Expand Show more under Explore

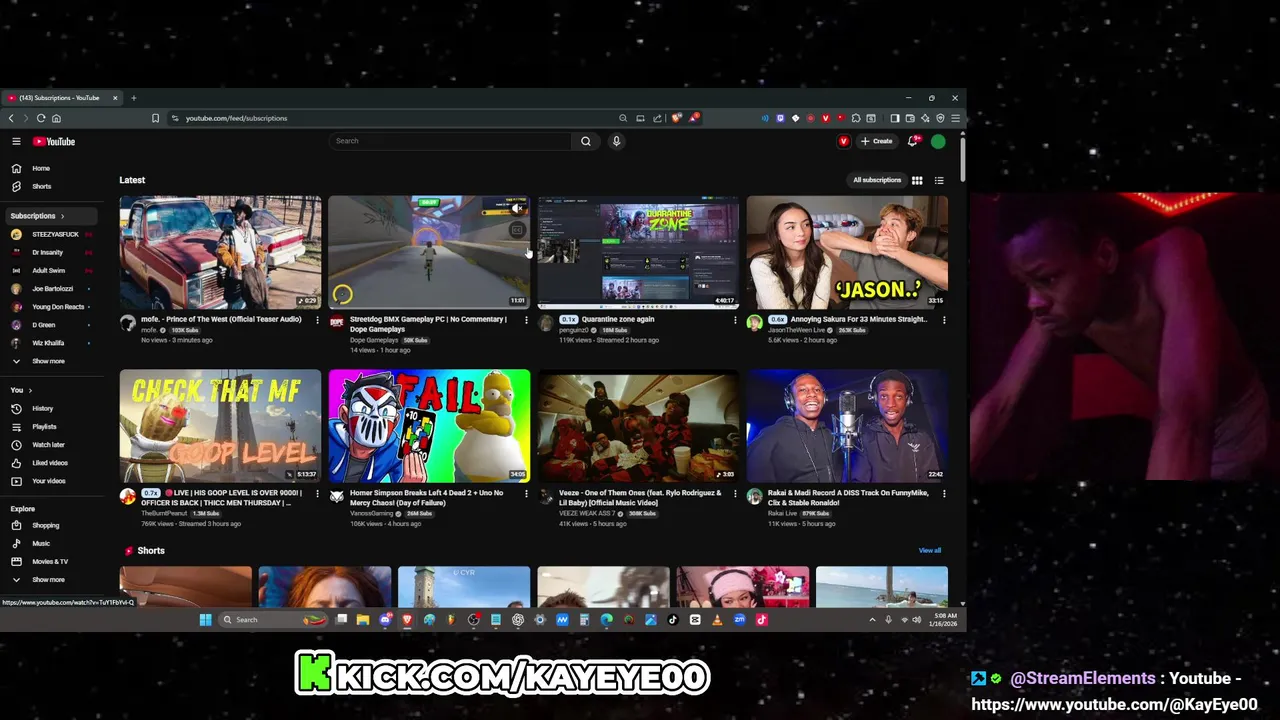pyautogui.click(x=49, y=580)
